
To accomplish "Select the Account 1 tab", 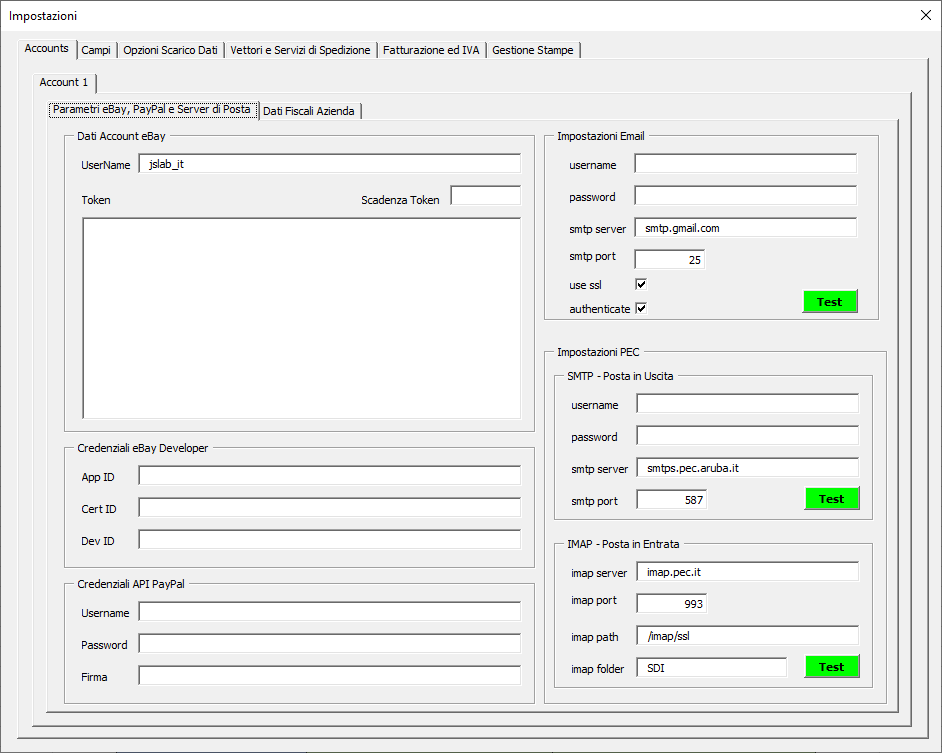I will point(64,82).
